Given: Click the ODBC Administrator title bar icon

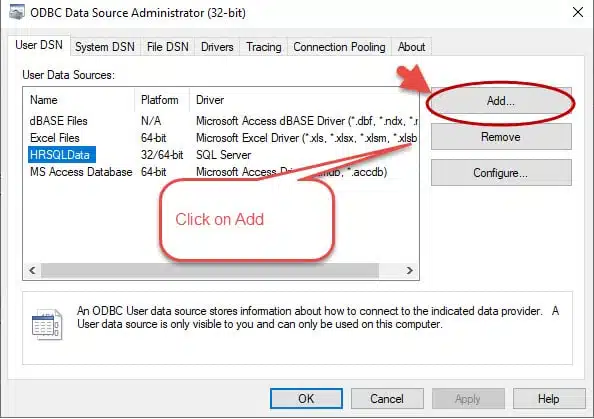Looking at the screenshot, I should pos(17,12).
